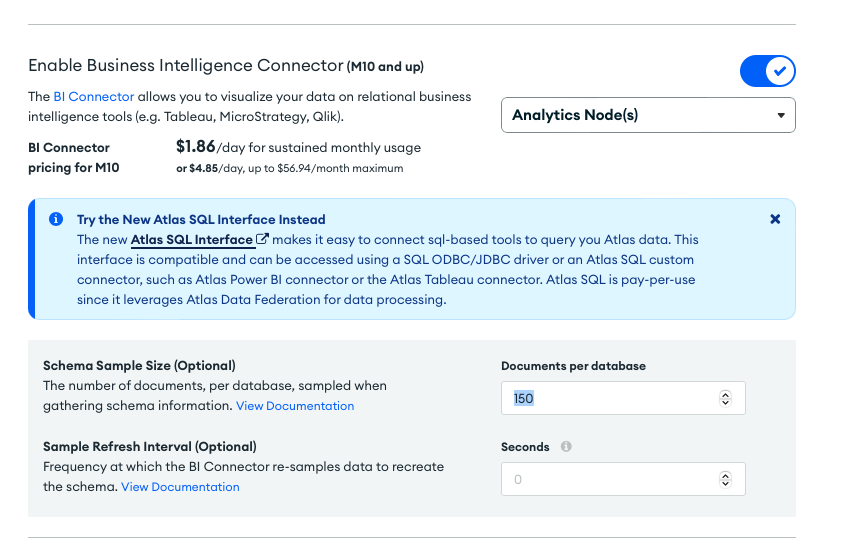Open View Documentation for Schema Sample Size
The height and width of the screenshot is (548, 855).
point(294,406)
